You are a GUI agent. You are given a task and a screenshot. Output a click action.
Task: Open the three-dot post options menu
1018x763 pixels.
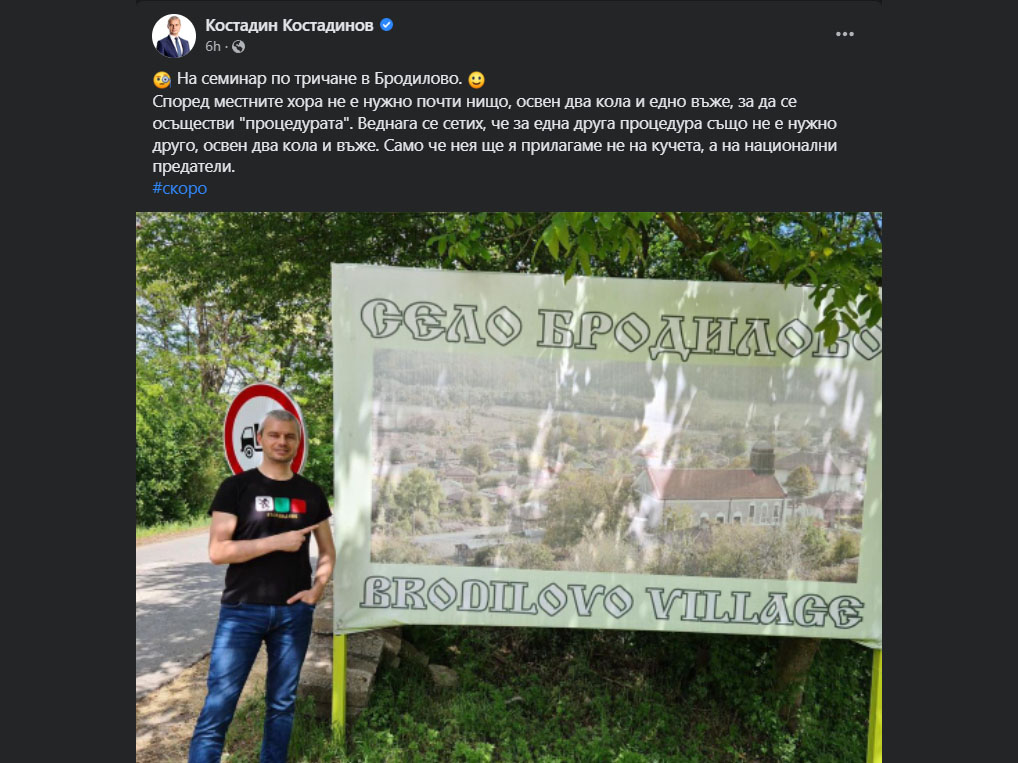point(845,34)
